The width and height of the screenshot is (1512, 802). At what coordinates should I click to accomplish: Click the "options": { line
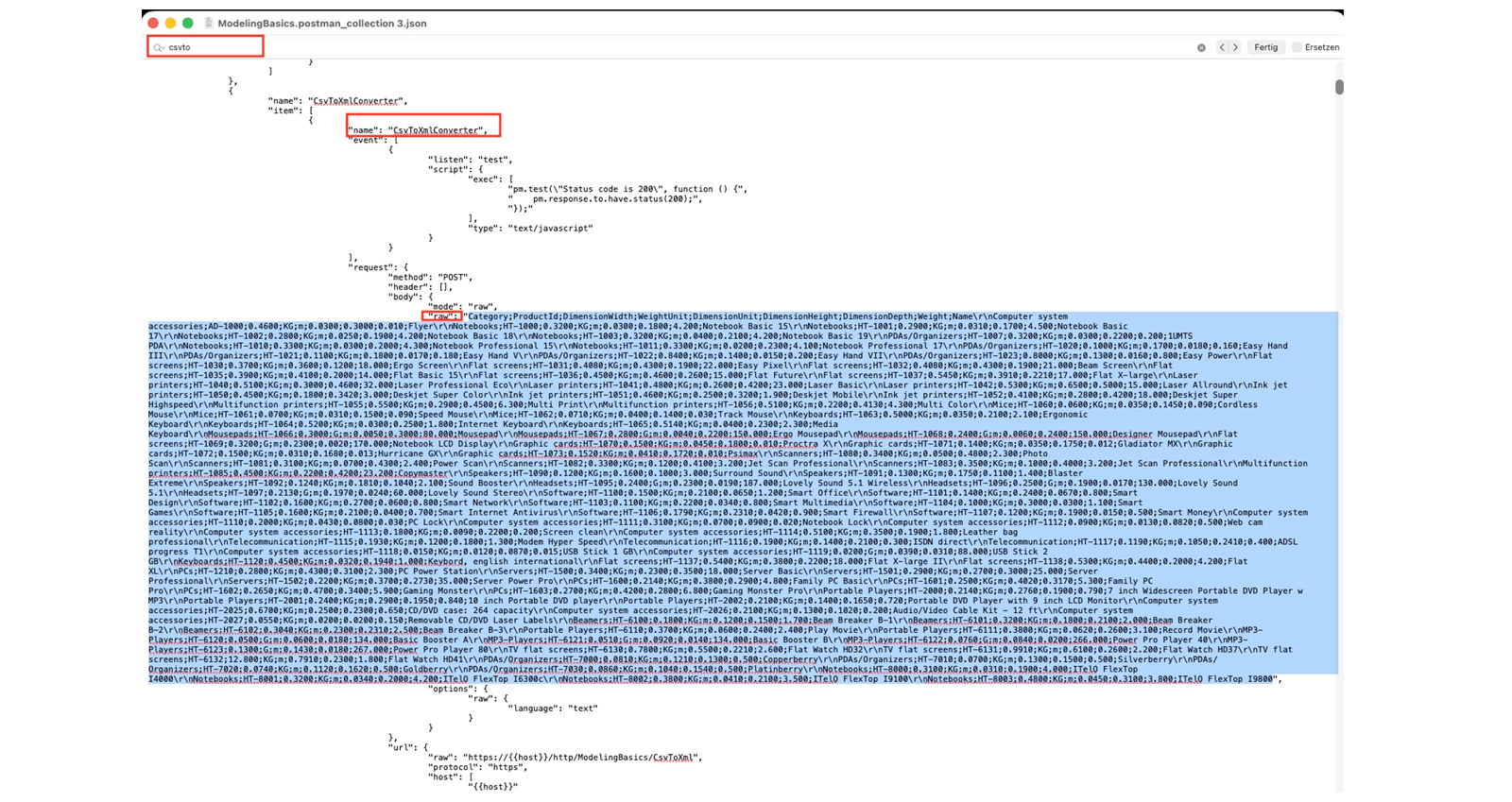coord(458,689)
